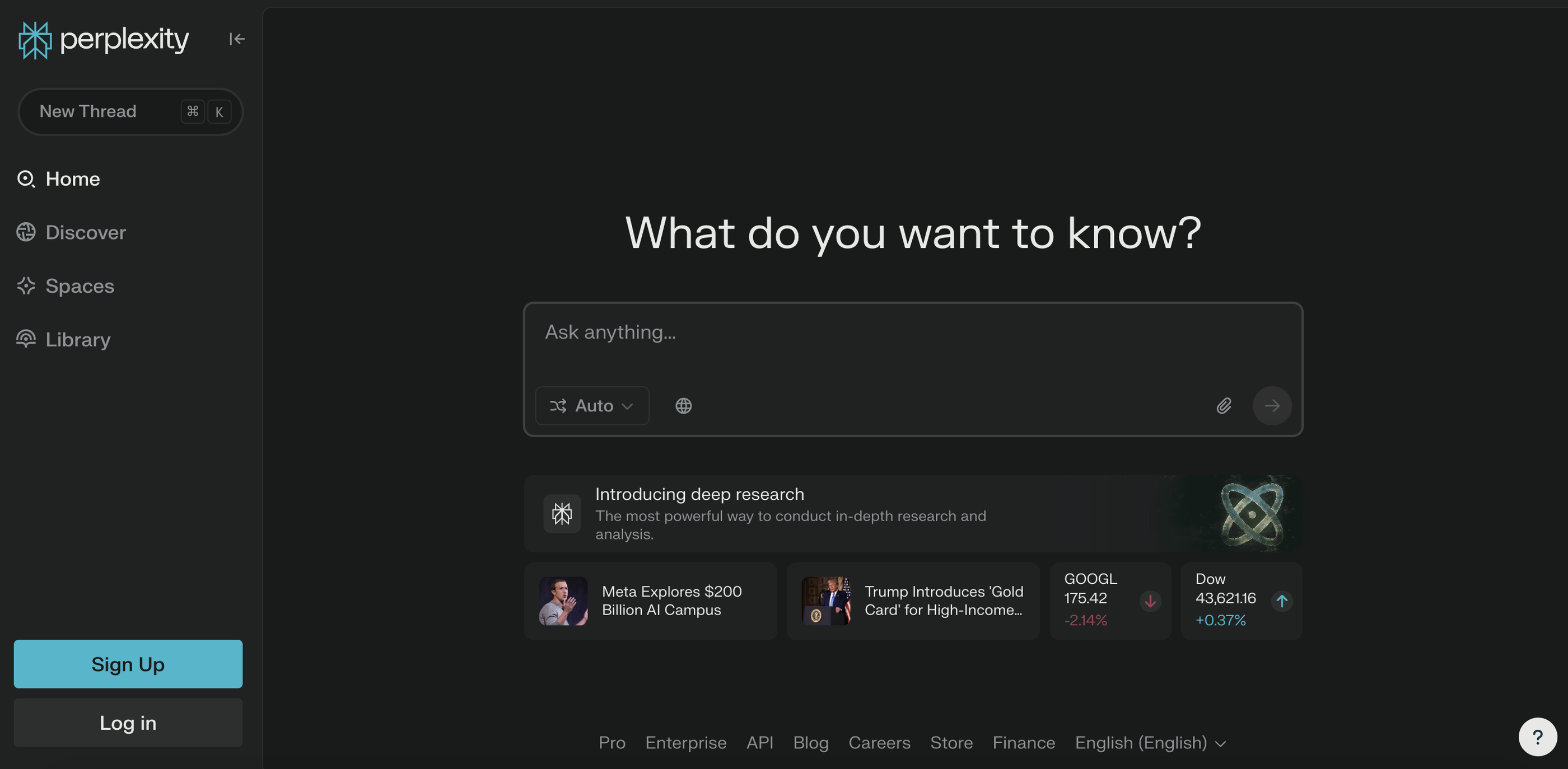Open the Introducing deep research banner
The height and width of the screenshot is (769, 1568).
tap(913, 513)
